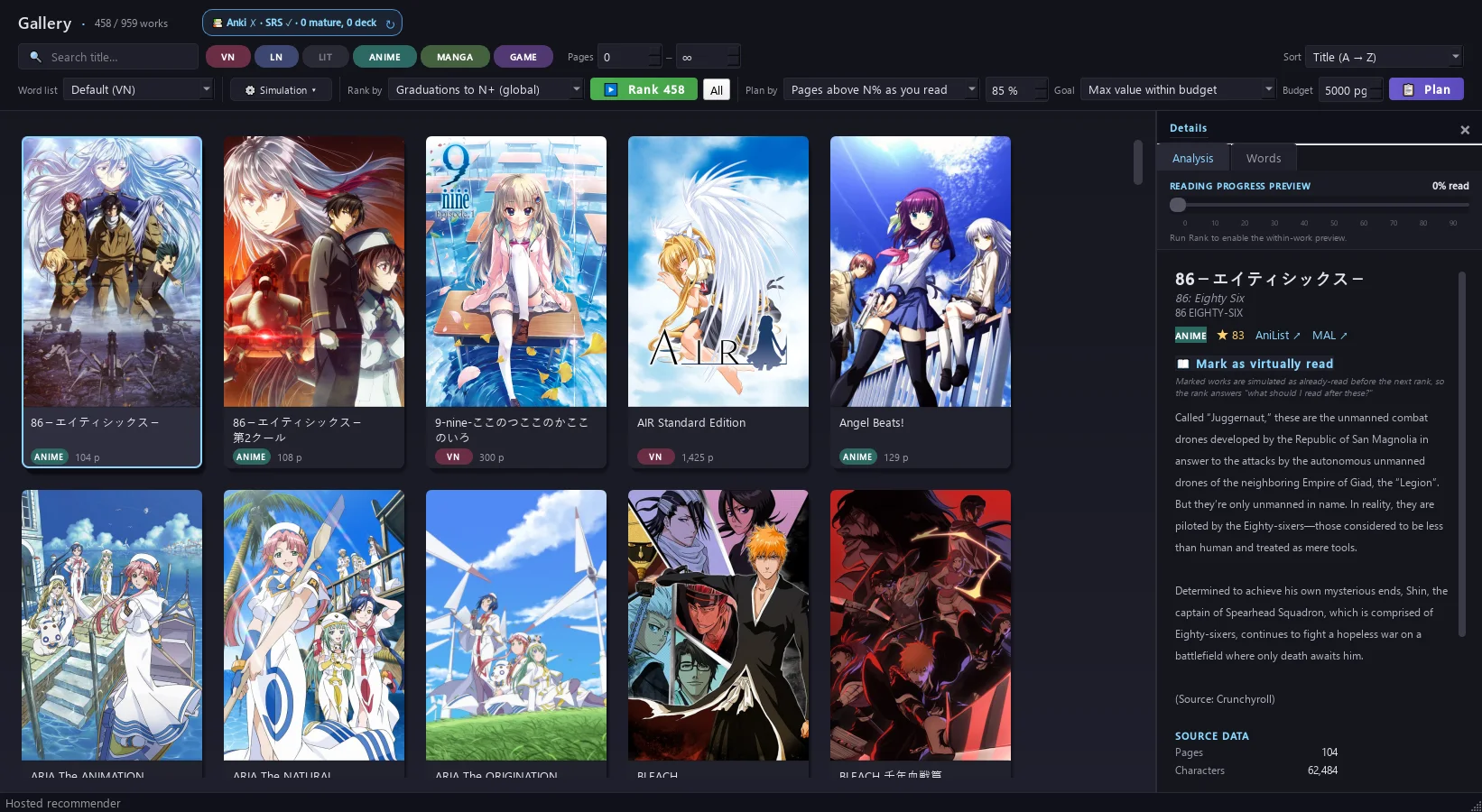Toggle the MANGA filter chip
Image resolution: width=1482 pixels, height=812 pixels.
tap(455, 57)
